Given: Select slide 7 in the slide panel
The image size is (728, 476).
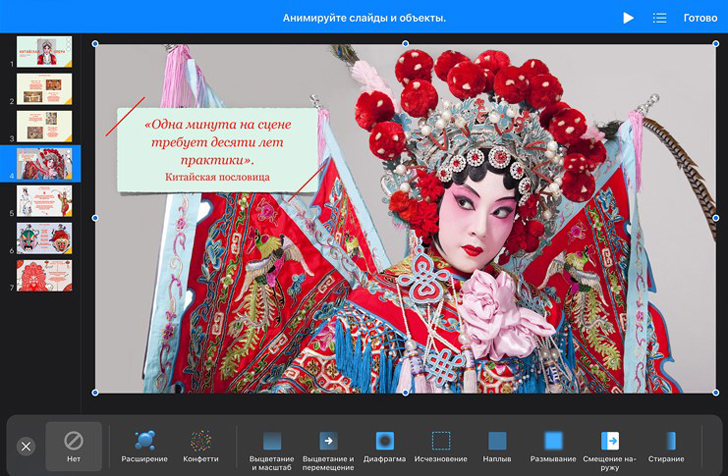Looking at the screenshot, I should 44,275.
